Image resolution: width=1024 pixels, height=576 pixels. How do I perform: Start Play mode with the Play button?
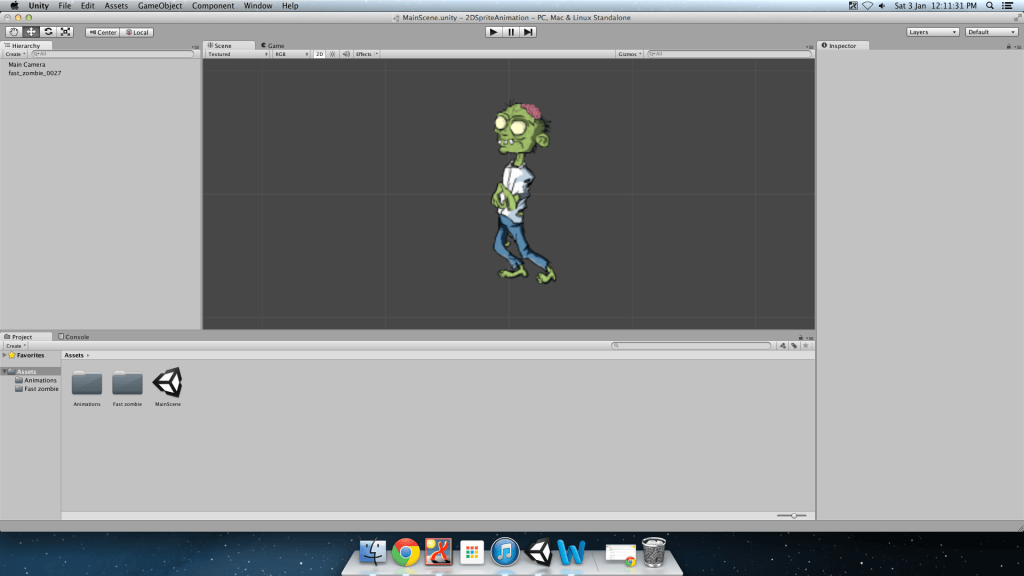click(494, 32)
